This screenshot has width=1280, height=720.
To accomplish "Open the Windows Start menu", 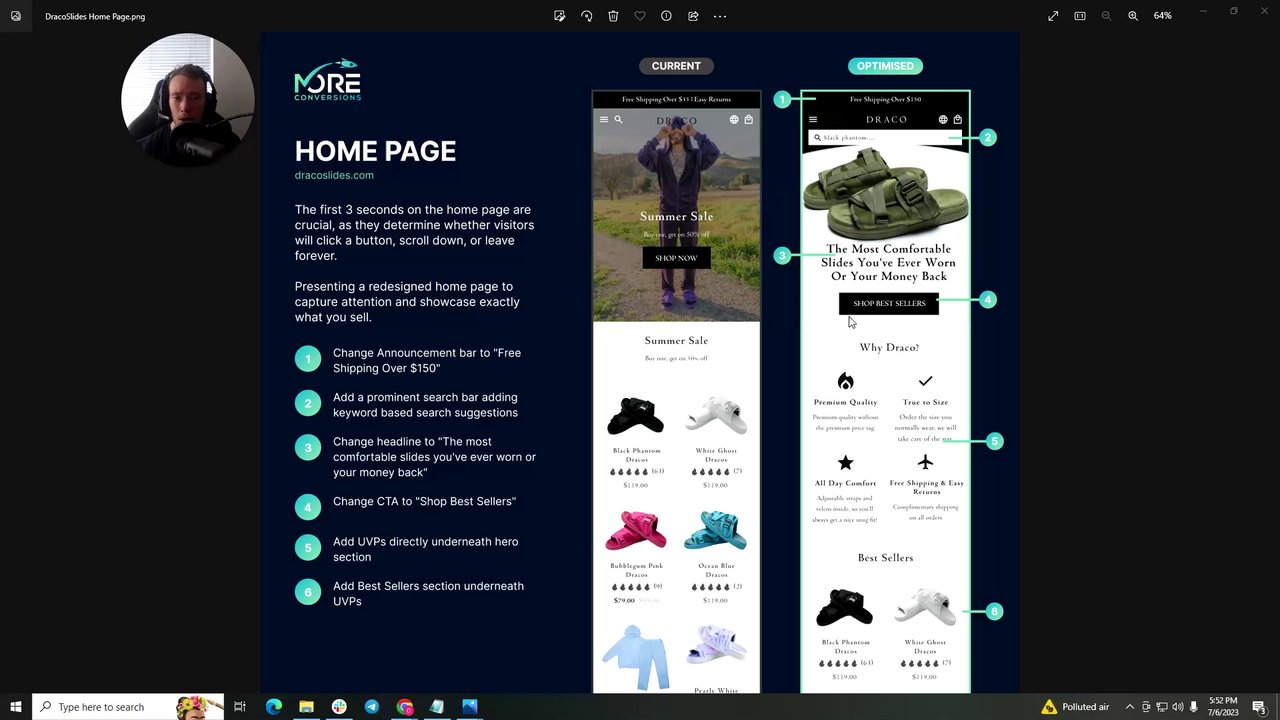I will coord(16,707).
